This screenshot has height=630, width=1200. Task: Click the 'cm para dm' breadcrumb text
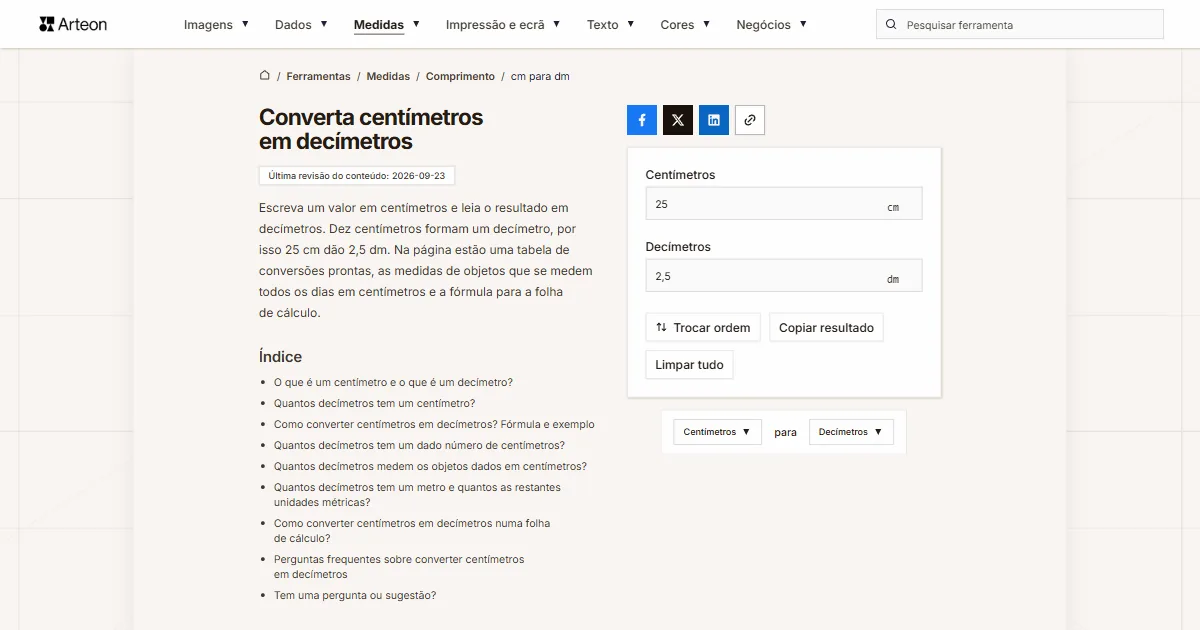pos(540,76)
